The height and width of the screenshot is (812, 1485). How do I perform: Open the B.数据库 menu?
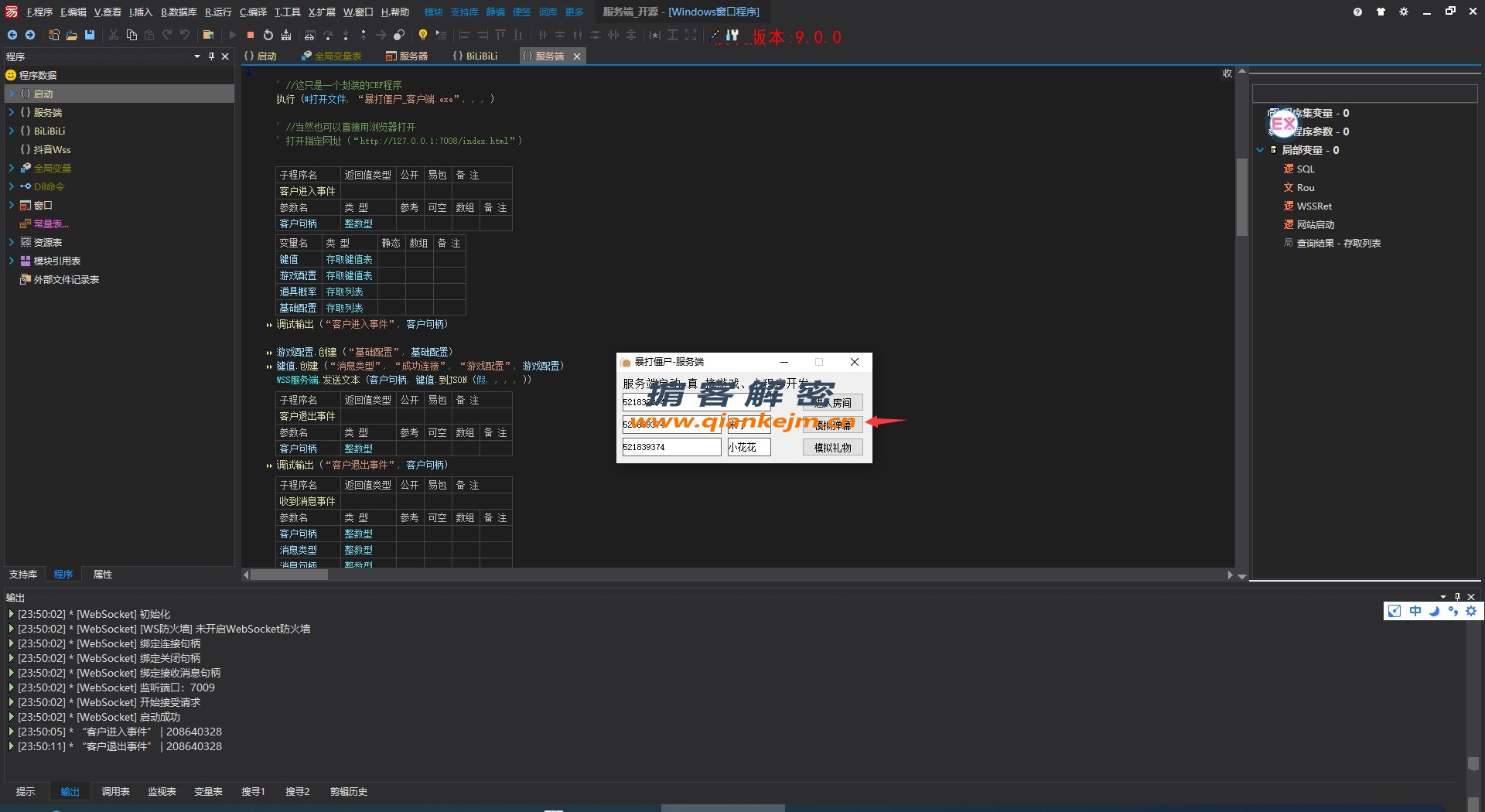(x=179, y=12)
